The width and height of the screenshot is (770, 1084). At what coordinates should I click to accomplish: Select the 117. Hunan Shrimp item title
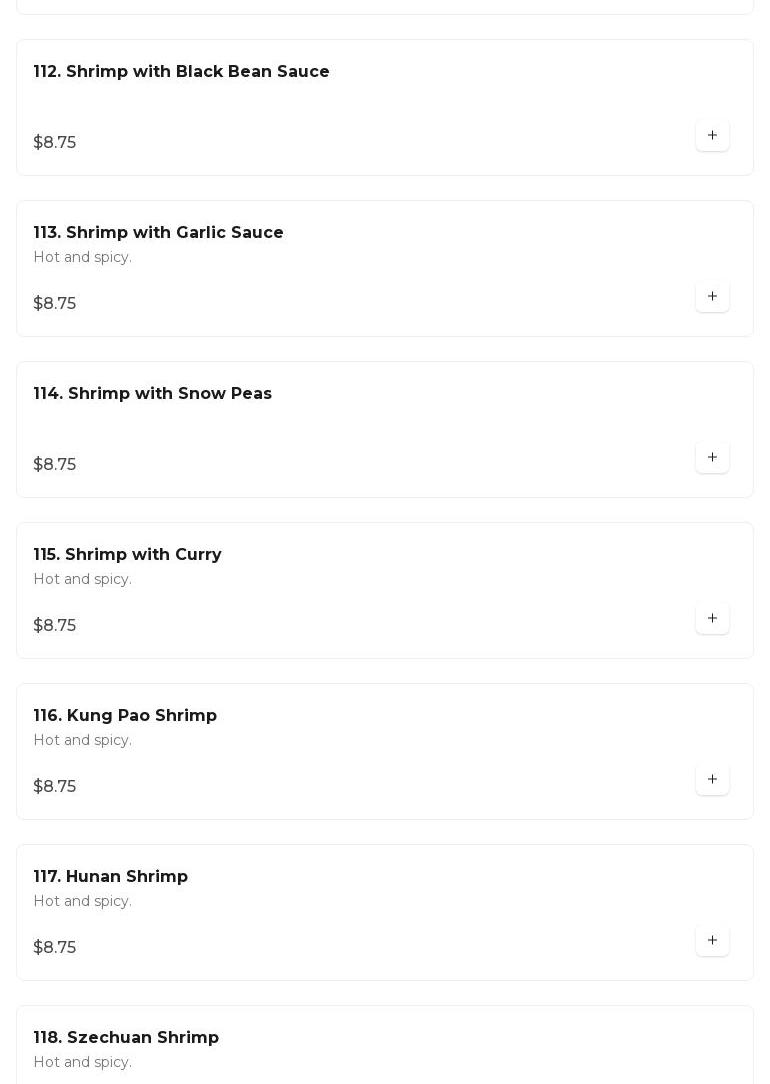pos(110,877)
